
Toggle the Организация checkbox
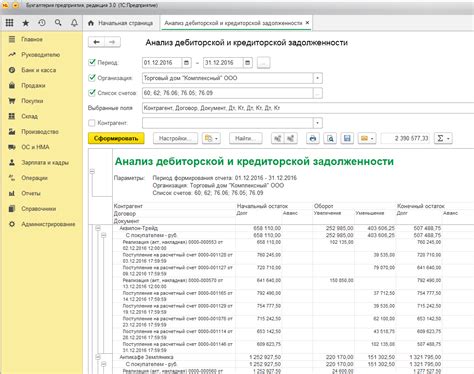click(x=92, y=78)
